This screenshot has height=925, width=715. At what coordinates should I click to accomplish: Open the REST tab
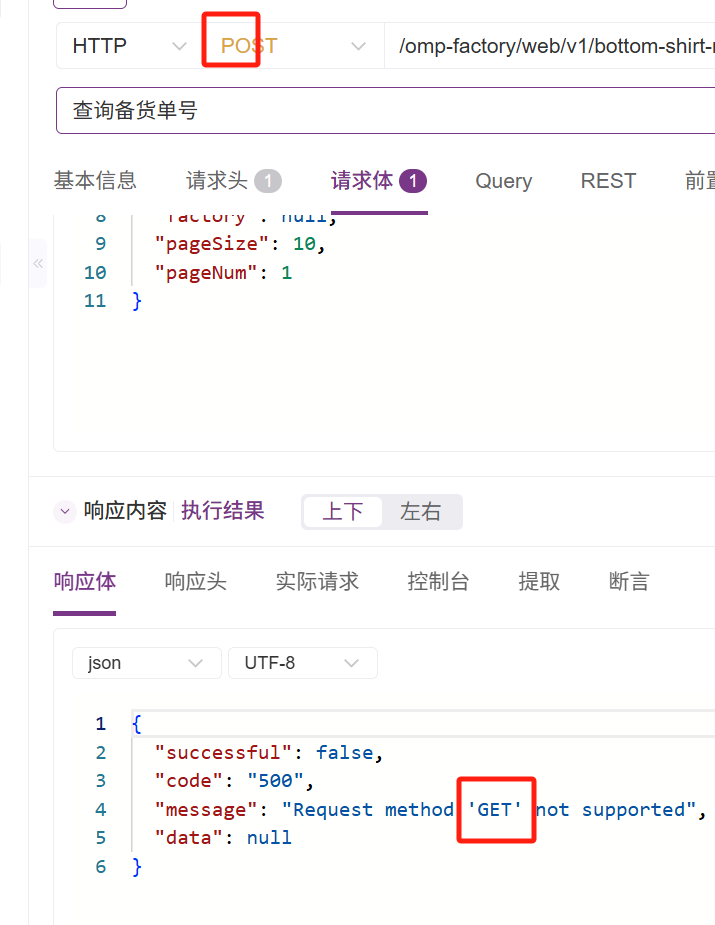pos(608,181)
